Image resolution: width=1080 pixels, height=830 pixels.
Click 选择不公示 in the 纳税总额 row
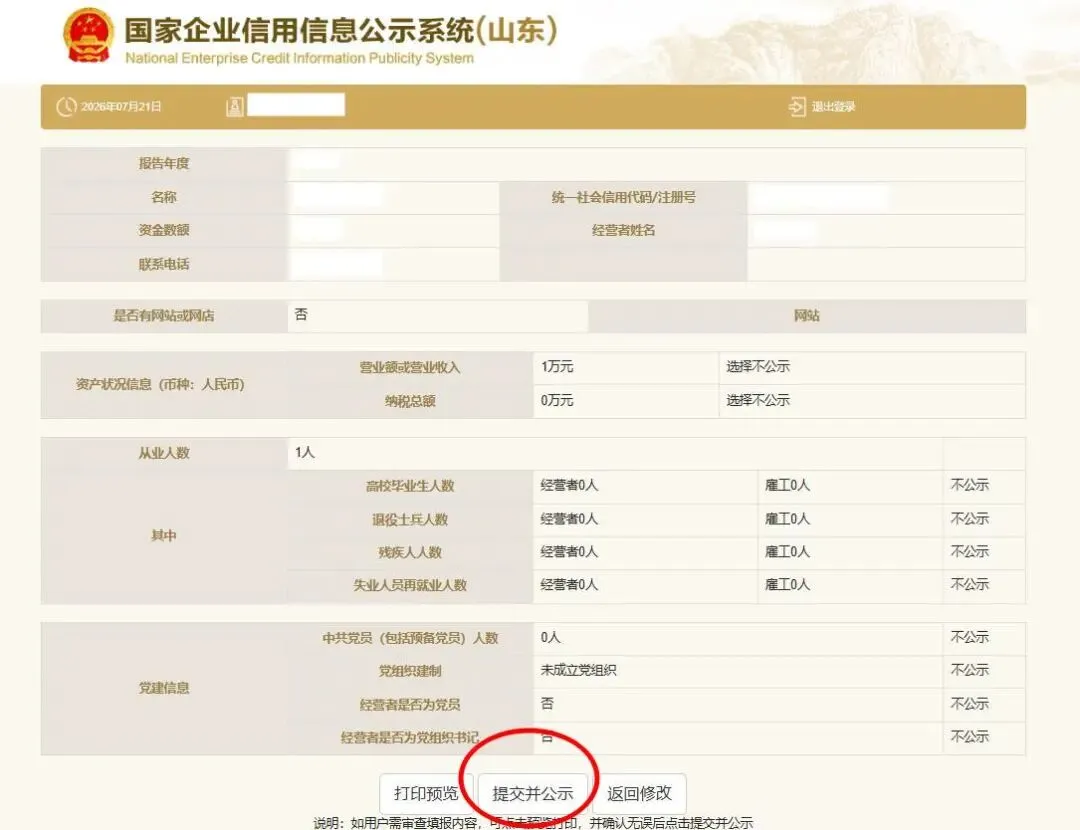[758, 400]
